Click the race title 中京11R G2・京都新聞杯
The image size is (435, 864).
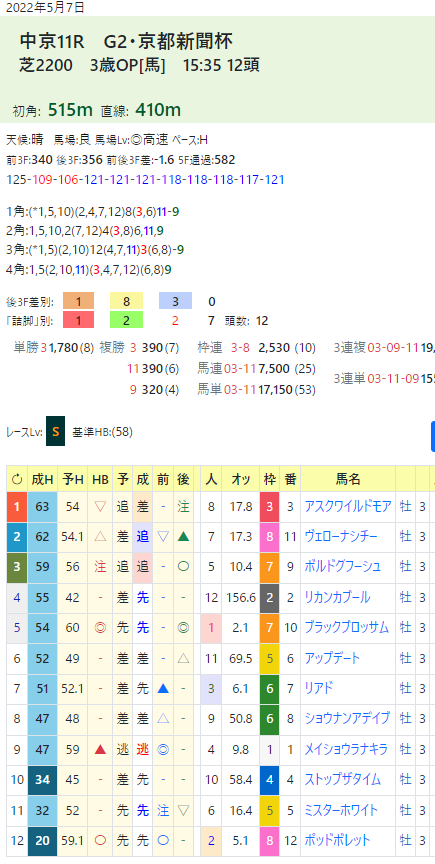(126, 41)
